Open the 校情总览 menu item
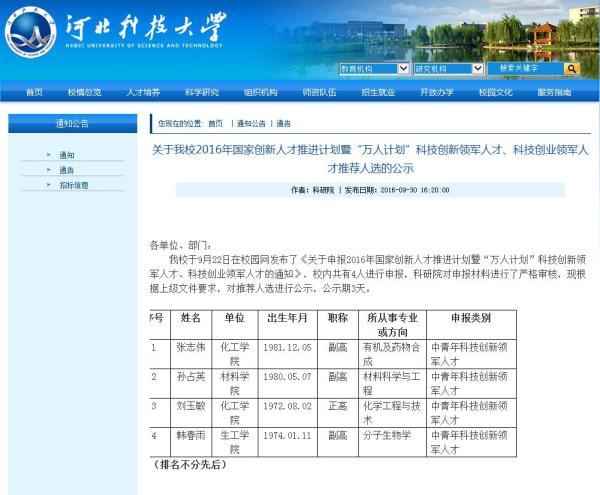 (x=85, y=92)
